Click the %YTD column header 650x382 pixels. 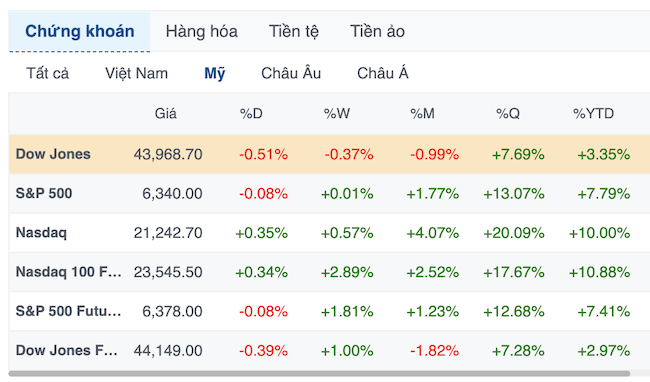click(x=593, y=114)
